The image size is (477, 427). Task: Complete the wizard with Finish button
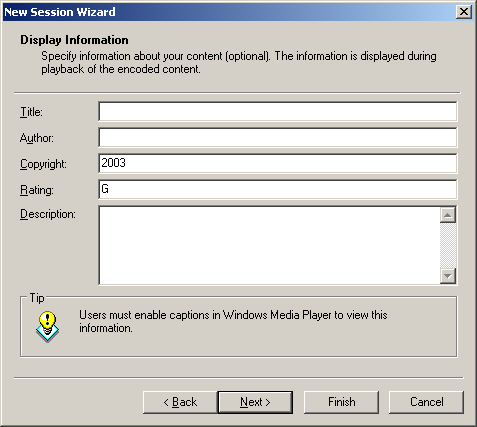point(341,402)
